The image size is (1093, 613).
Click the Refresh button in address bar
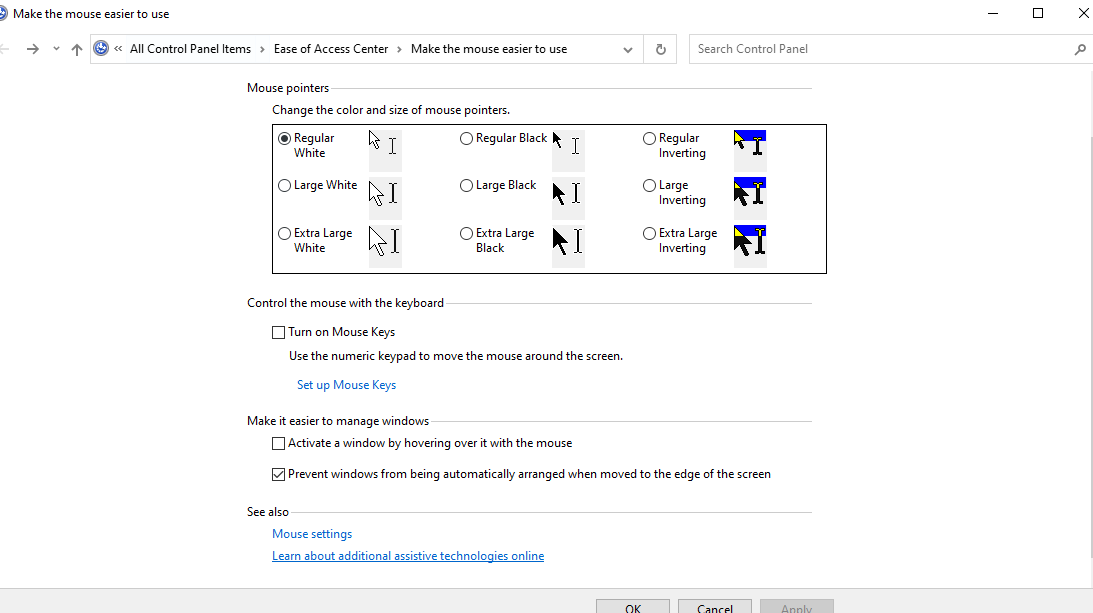[660, 49]
